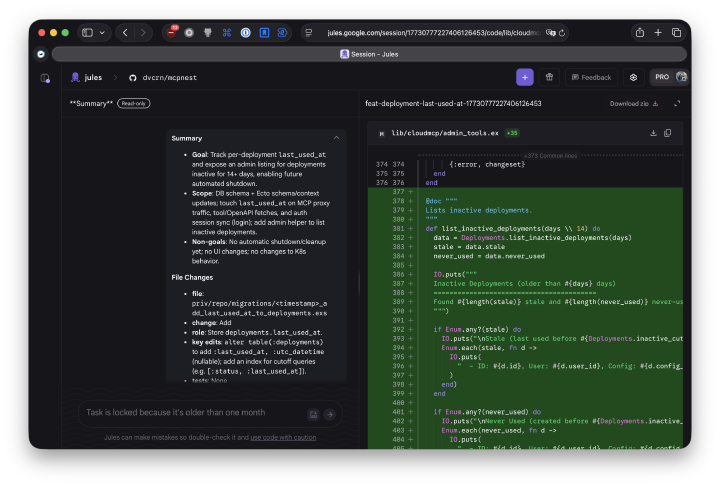
Task: Focus the jules.google.com address bar
Action: (x=433, y=33)
